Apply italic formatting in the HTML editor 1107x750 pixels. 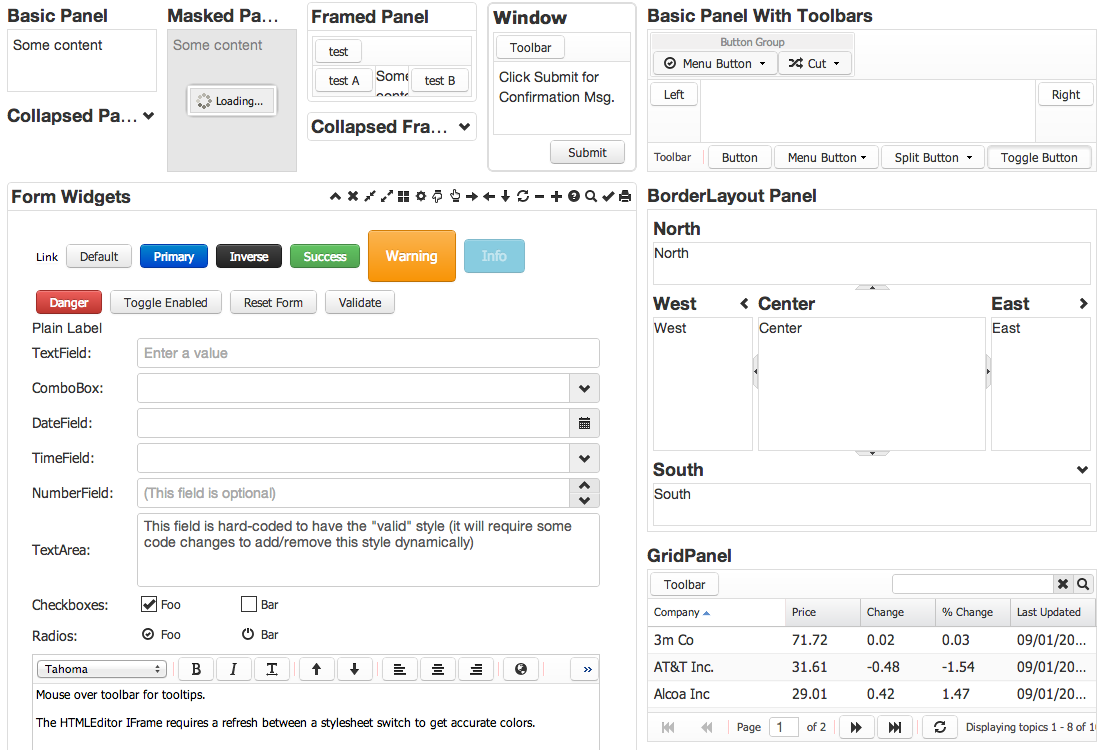234,668
